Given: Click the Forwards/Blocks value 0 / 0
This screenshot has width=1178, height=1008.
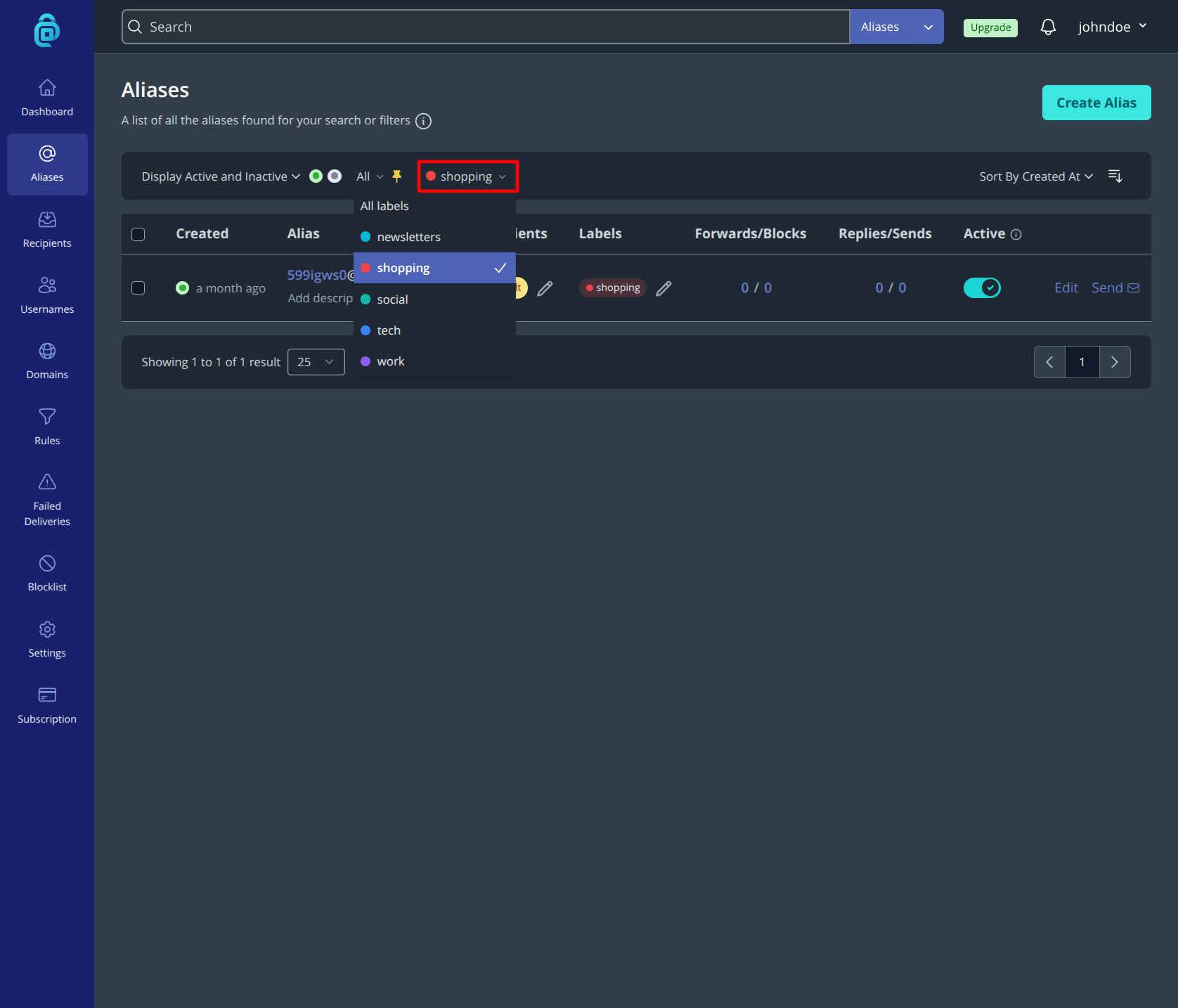Looking at the screenshot, I should tap(756, 287).
